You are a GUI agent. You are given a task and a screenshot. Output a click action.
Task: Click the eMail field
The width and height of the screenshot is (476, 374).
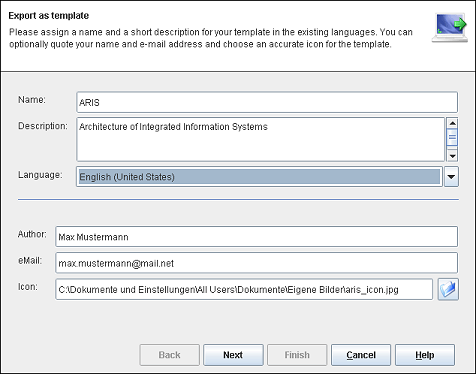coord(257,263)
